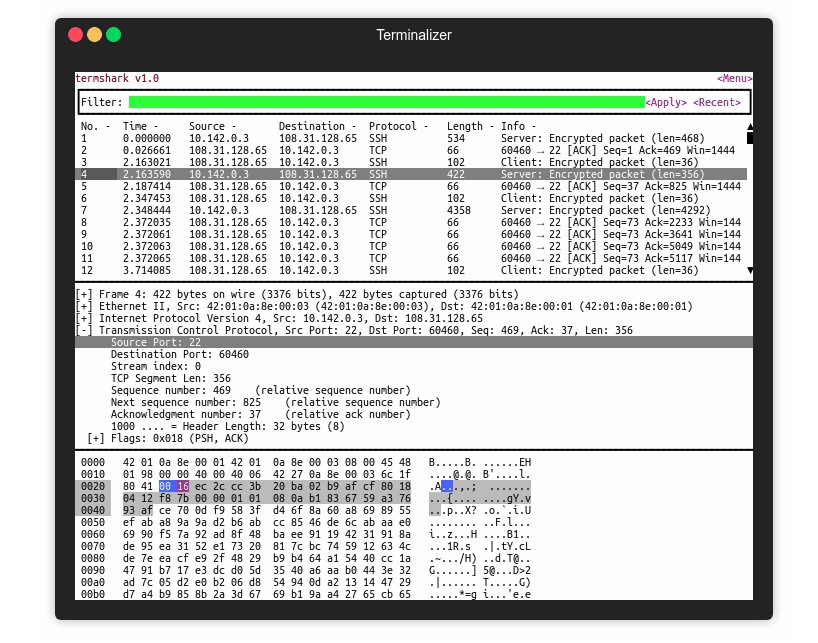Sort by the Protocol column header

(x=398, y=126)
